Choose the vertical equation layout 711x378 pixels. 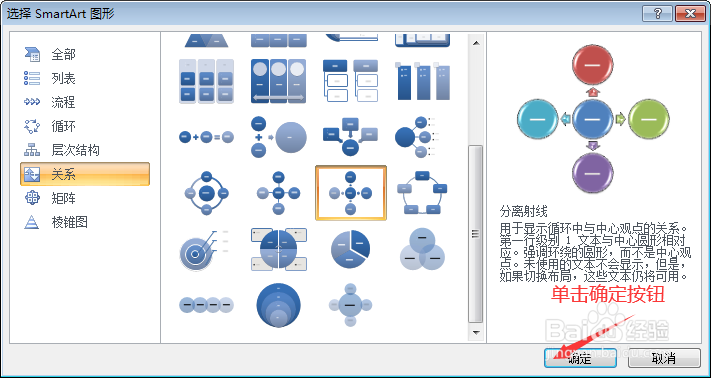click(x=278, y=137)
